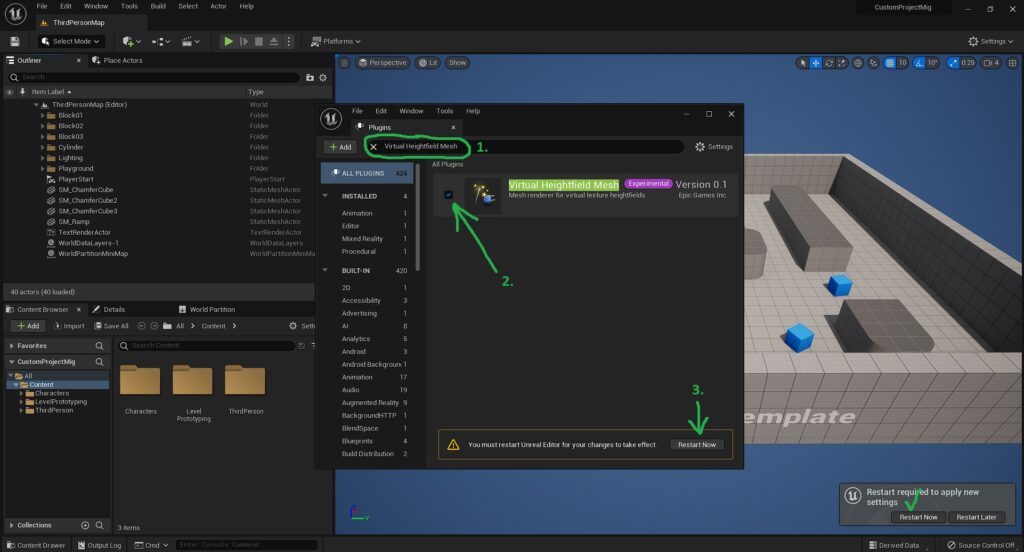Image resolution: width=1024 pixels, height=552 pixels.
Task: Expand the Lighting folder in Outliner
Action: (42, 157)
